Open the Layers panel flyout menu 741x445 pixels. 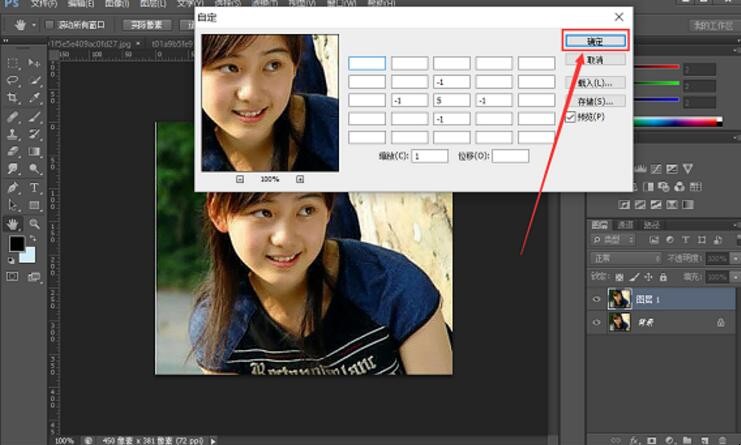coord(737,225)
